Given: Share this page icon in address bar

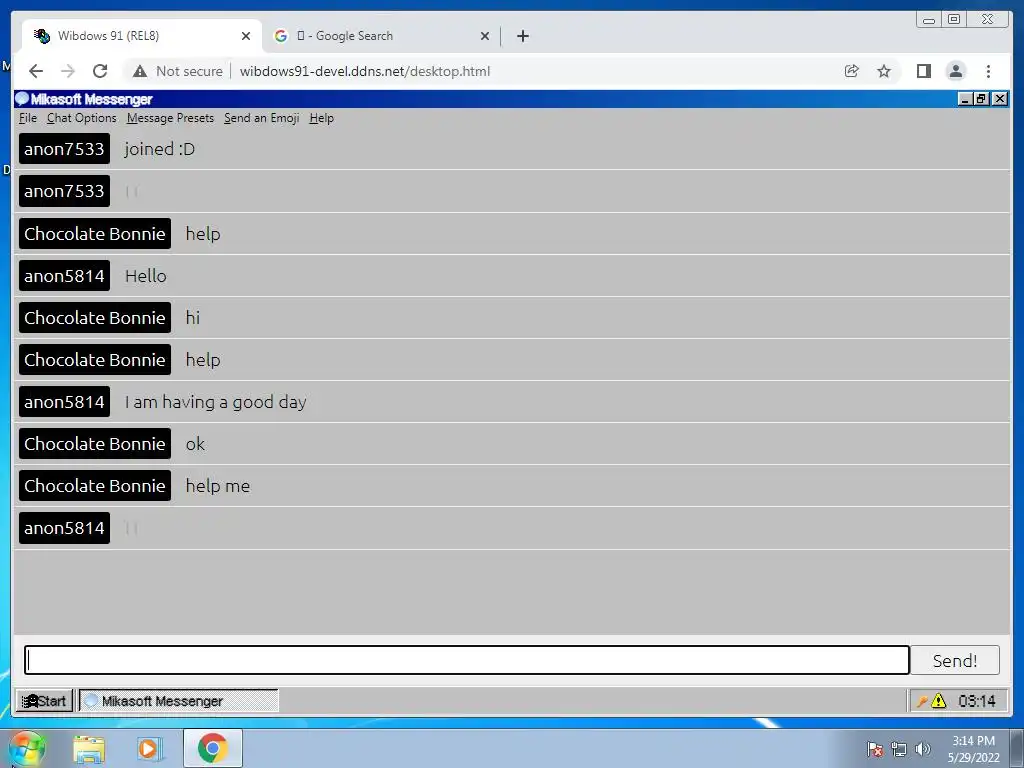Looking at the screenshot, I should [x=852, y=71].
